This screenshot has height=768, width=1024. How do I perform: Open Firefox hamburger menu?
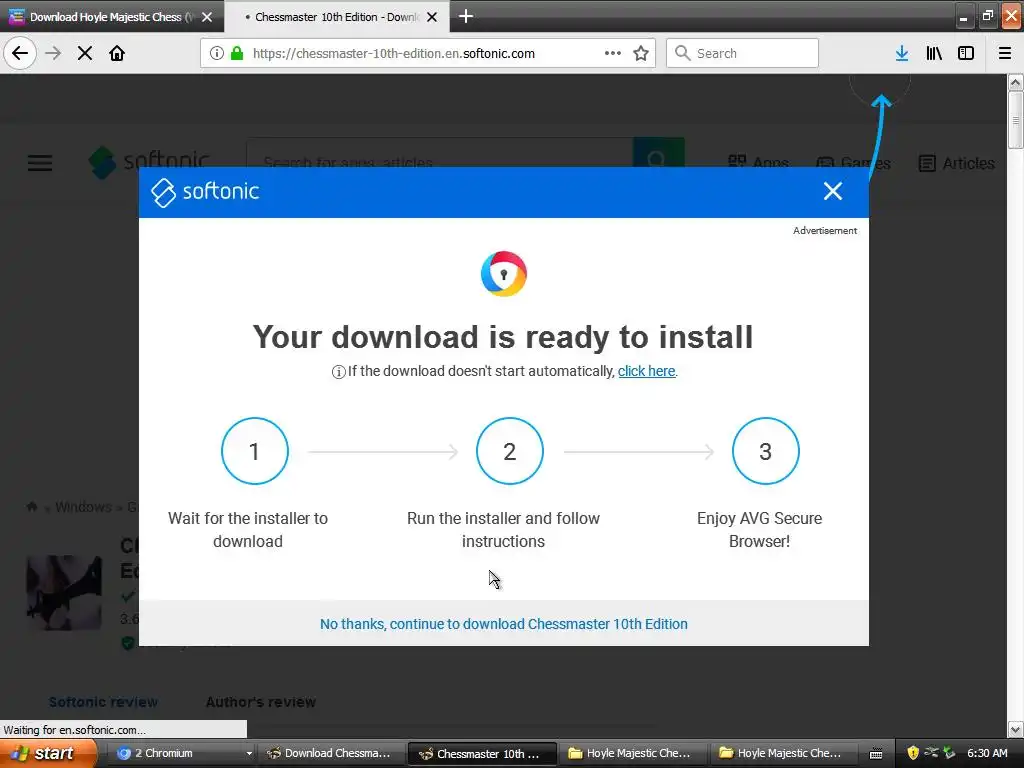click(1005, 53)
